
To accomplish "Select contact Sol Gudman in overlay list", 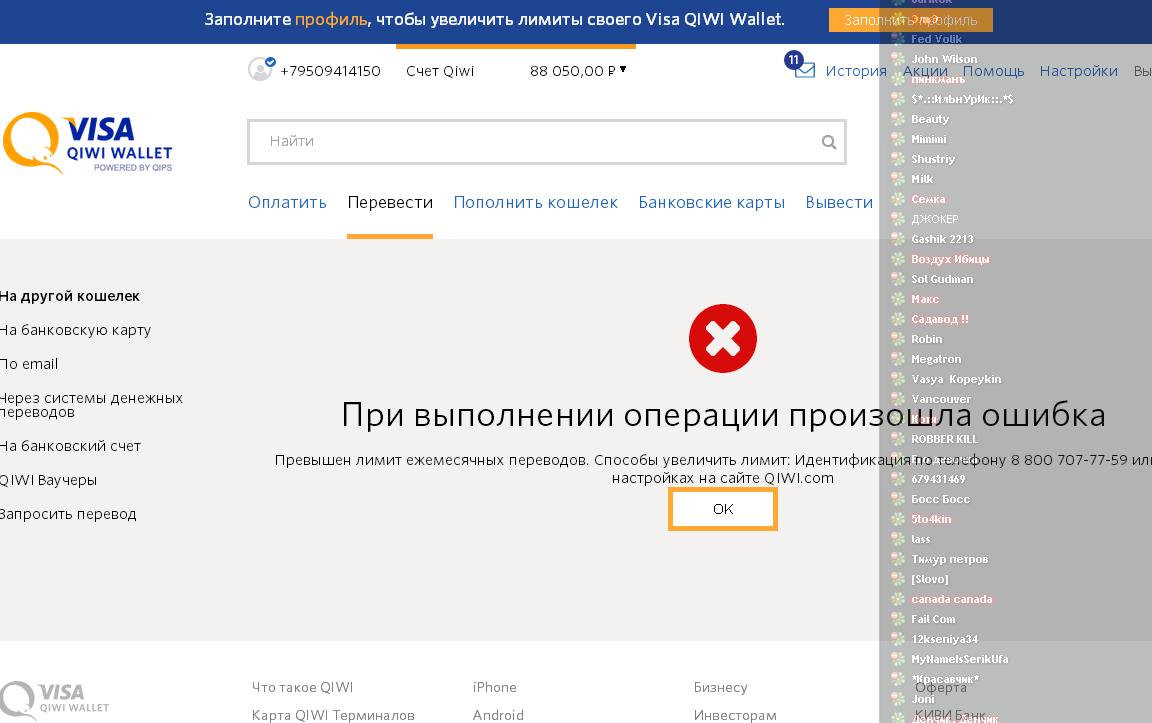I will [x=942, y=279].
